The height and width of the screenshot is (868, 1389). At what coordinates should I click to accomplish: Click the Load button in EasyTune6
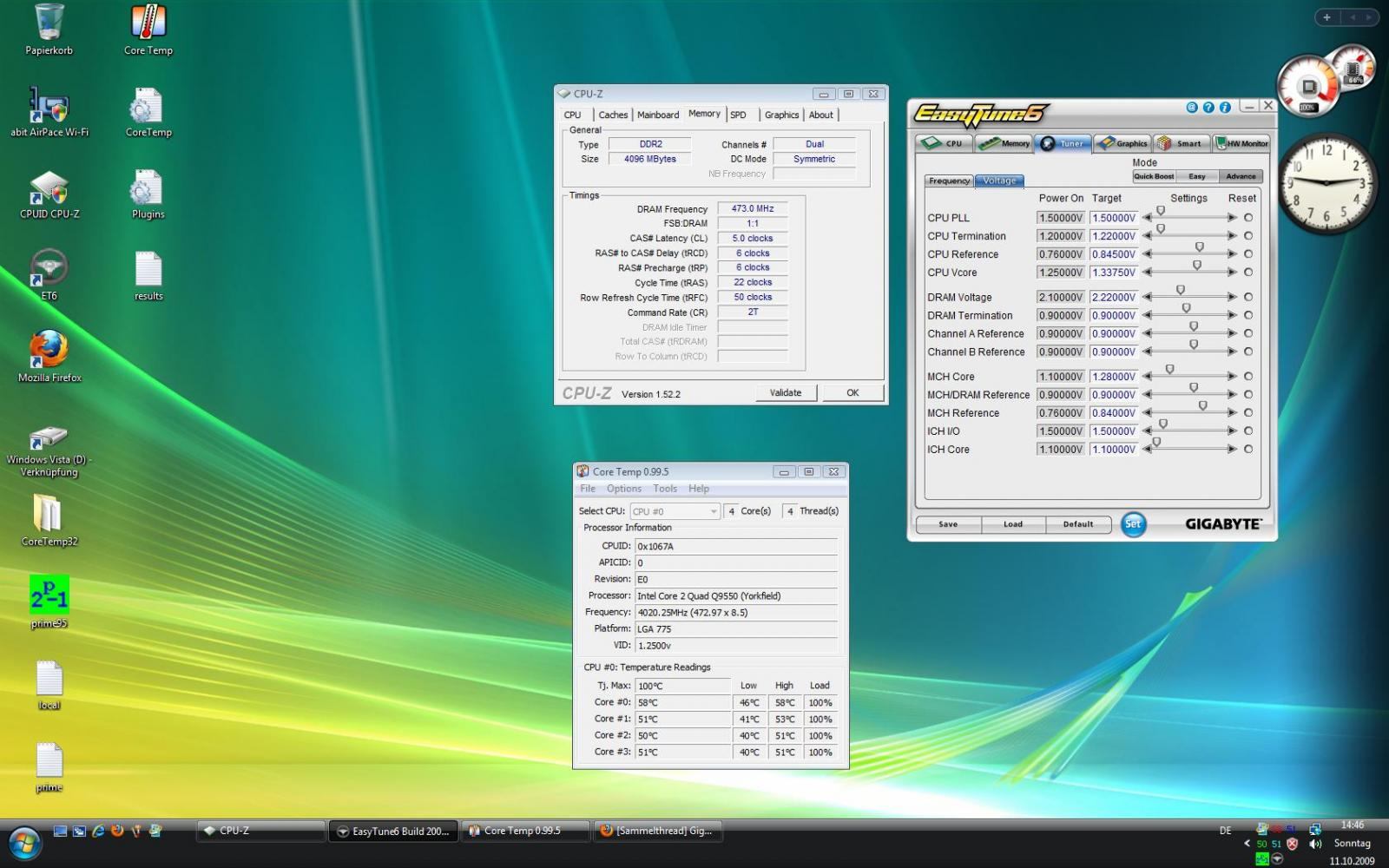1013,524
